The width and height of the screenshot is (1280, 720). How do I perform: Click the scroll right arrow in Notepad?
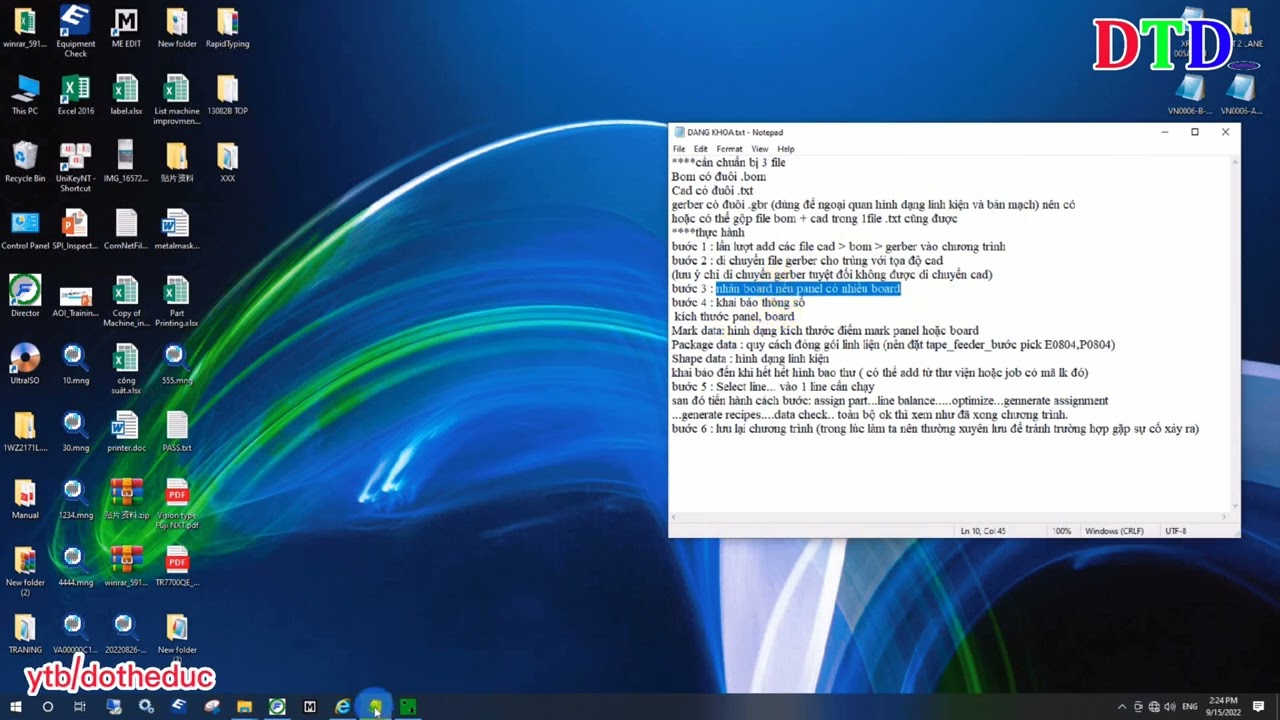(1224, 517)
